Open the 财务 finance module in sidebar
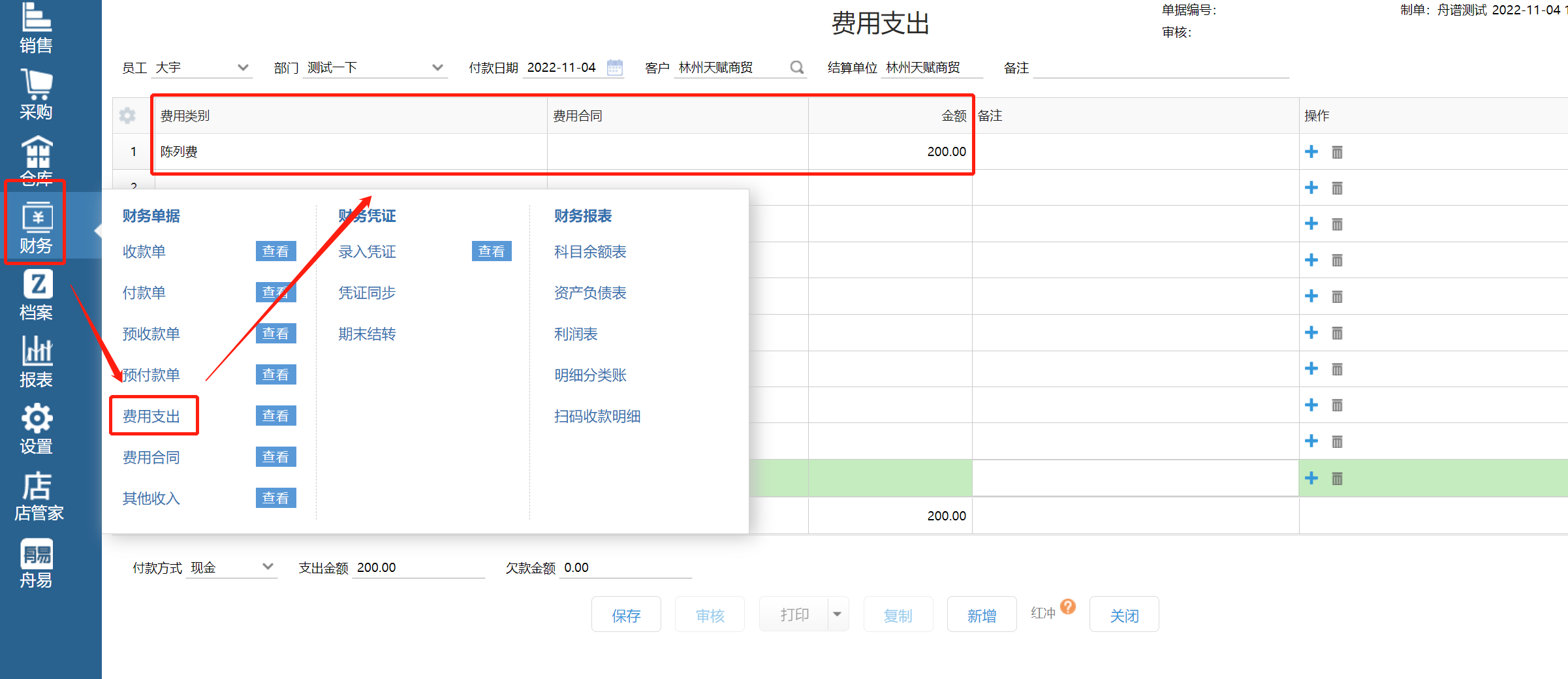The image size is (1568, 679). click(37, 229)
